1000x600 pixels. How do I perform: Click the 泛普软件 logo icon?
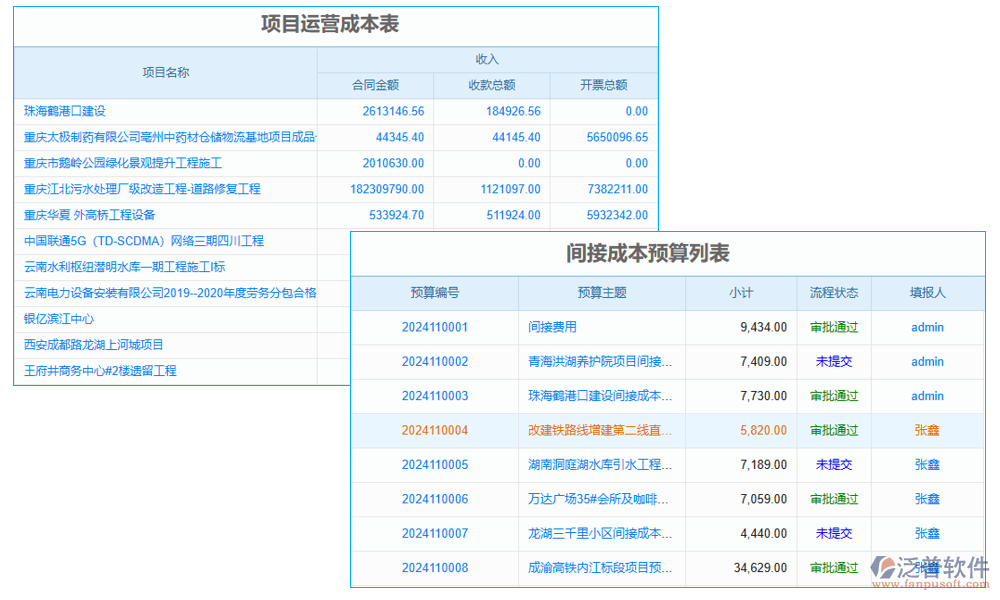(x=884, y=567)
